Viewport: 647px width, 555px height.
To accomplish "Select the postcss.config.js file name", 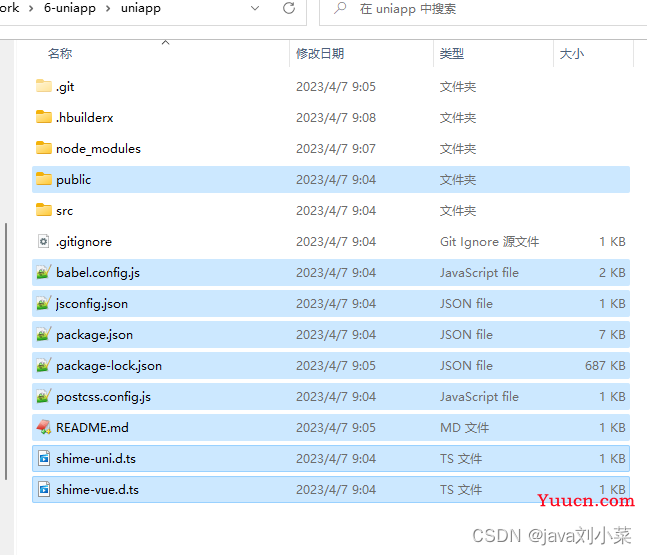I will click(x=103, y=397).
